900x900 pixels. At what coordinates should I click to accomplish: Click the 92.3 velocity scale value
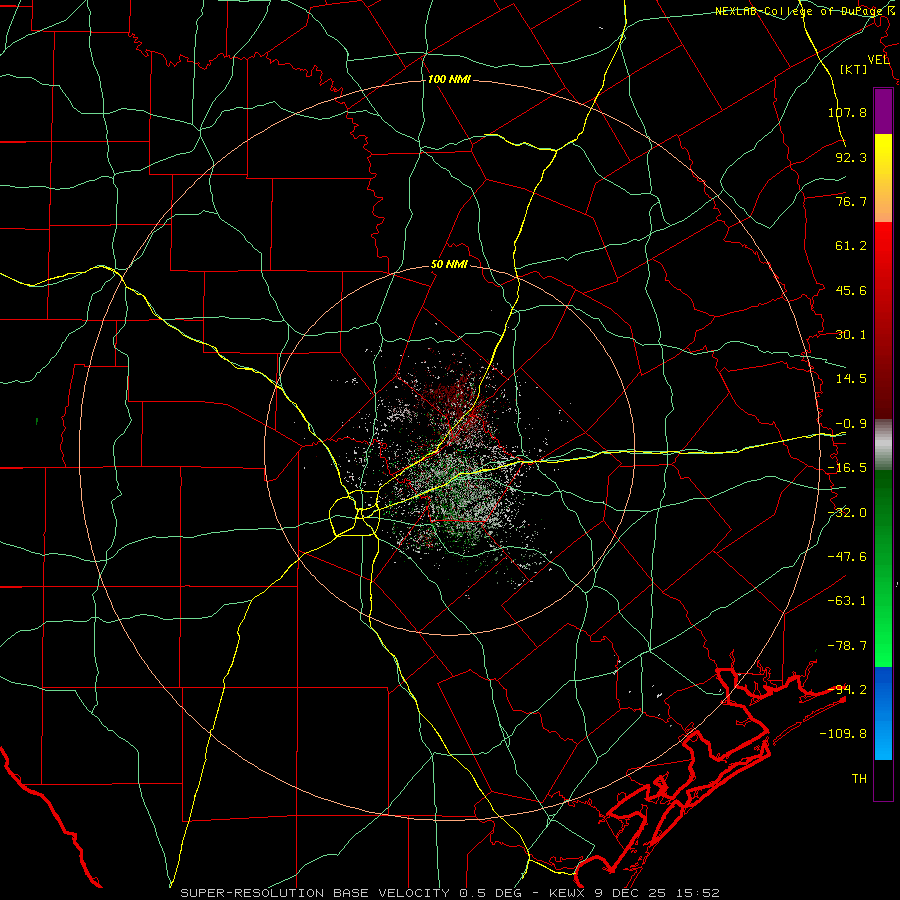tap(851, 157)
